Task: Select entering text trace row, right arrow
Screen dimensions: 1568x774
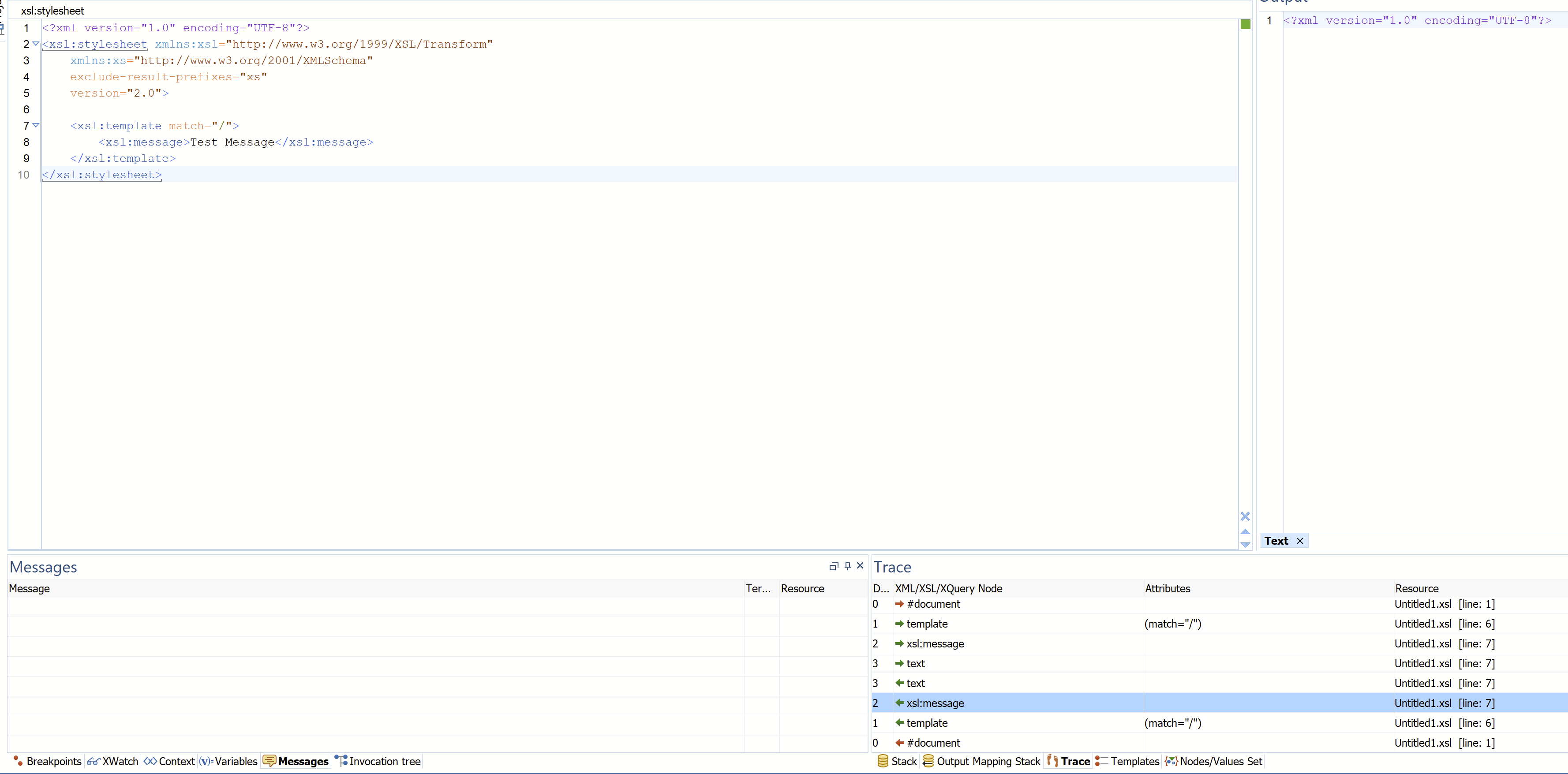Action: (x=1220, y=663)
